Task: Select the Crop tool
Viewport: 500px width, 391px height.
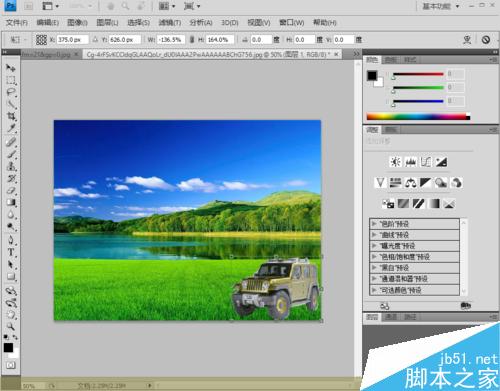Action: click(x=11, y=116)
